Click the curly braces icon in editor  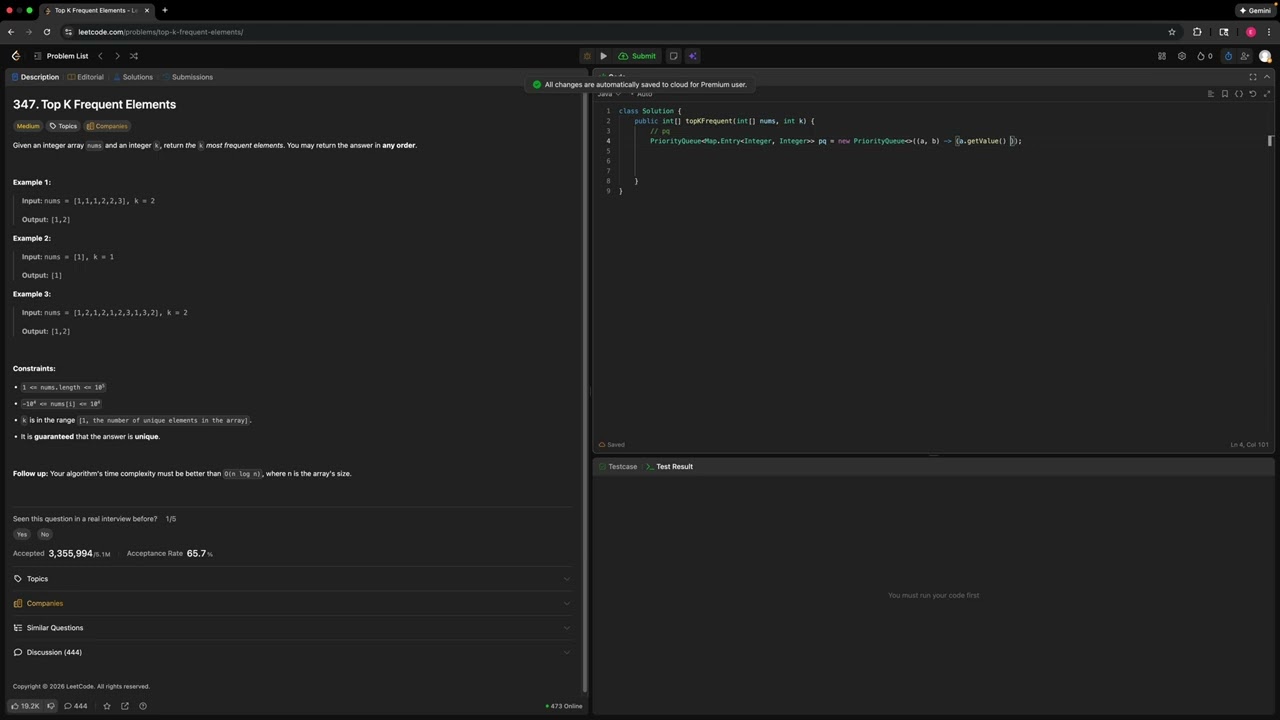(x=1239, y=94)
